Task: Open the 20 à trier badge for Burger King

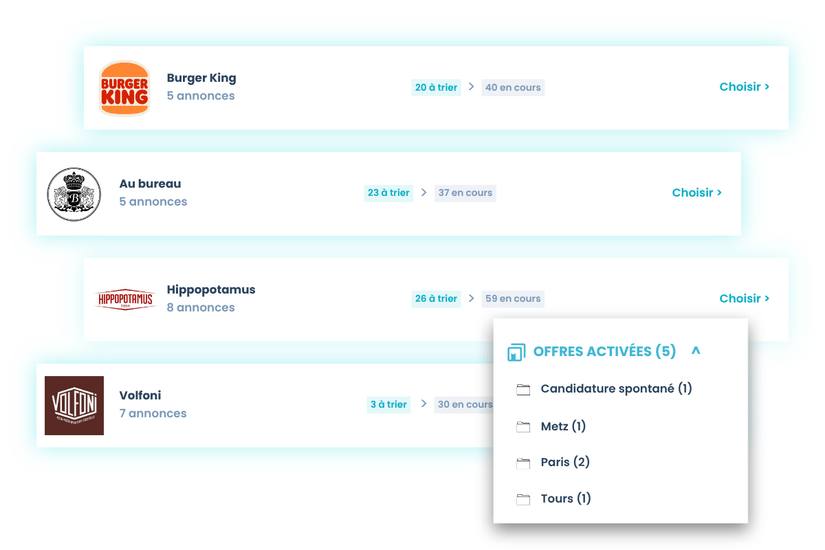Action: (436, 87)
